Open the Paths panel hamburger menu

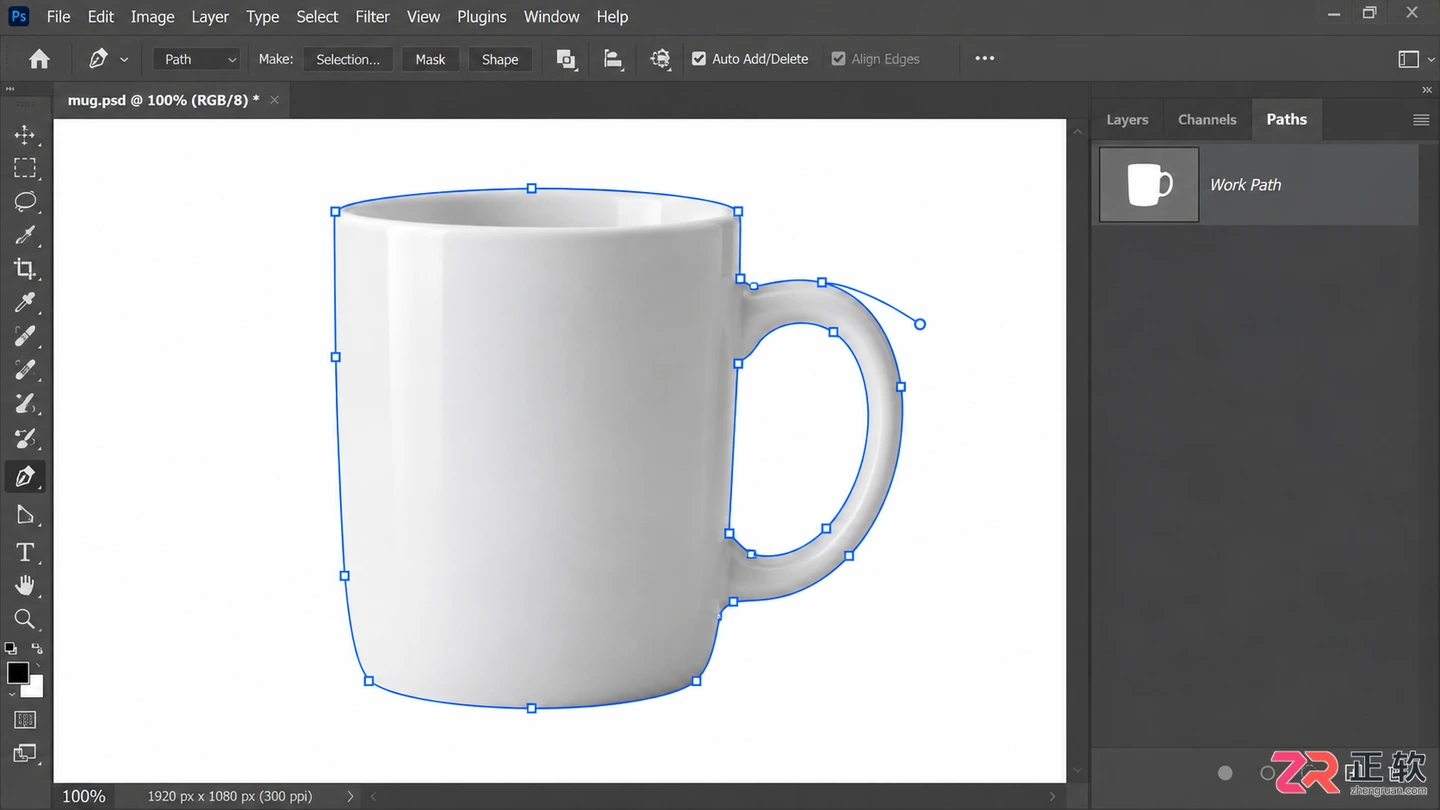pyautogui.click(x=1421, y=120)
